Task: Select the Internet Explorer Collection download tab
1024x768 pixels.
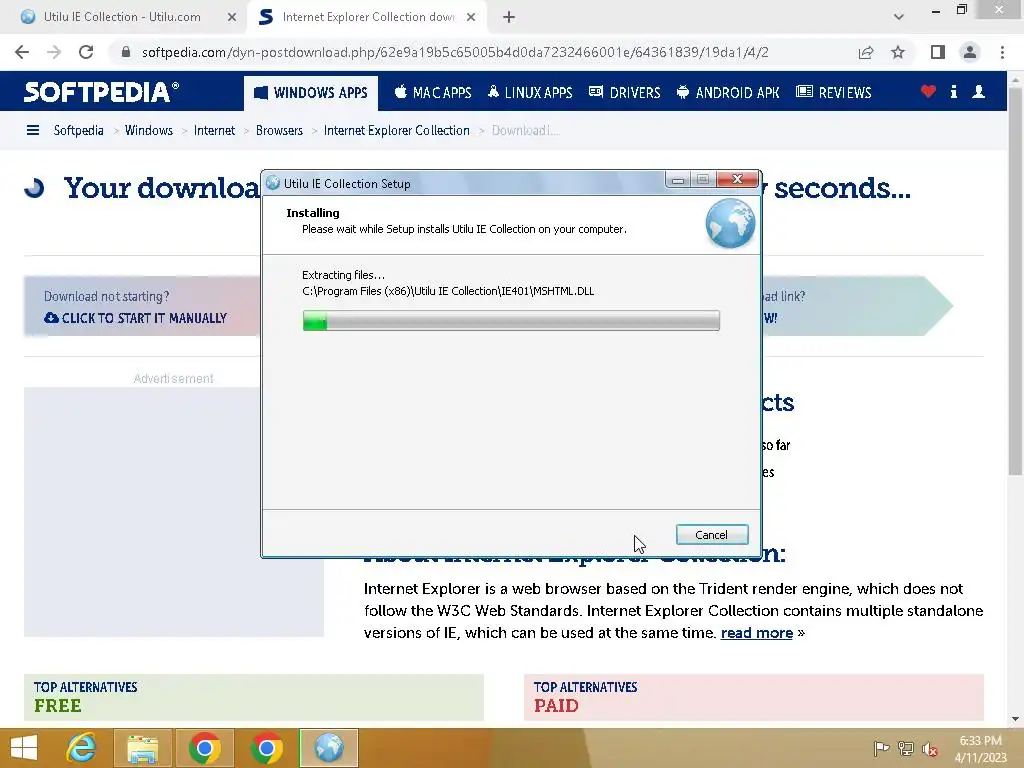Action: [368, 17]
